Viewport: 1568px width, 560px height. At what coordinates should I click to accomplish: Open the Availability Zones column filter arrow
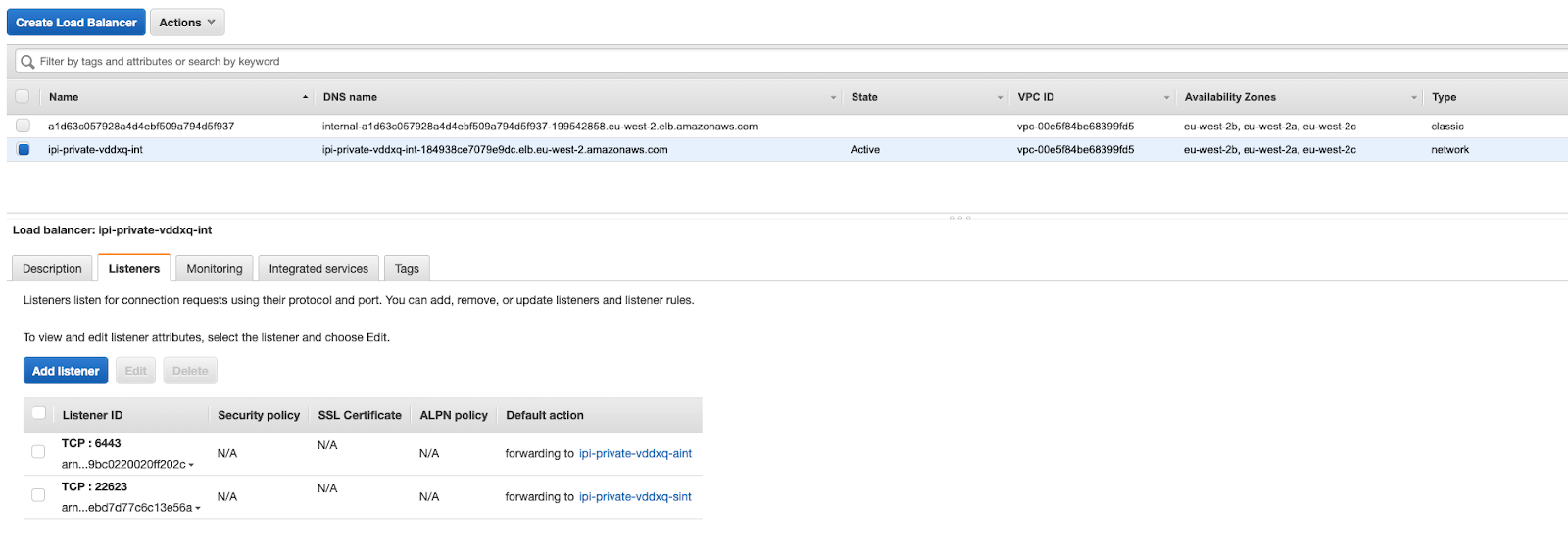pyautogui.click(x=1413, y=98)
